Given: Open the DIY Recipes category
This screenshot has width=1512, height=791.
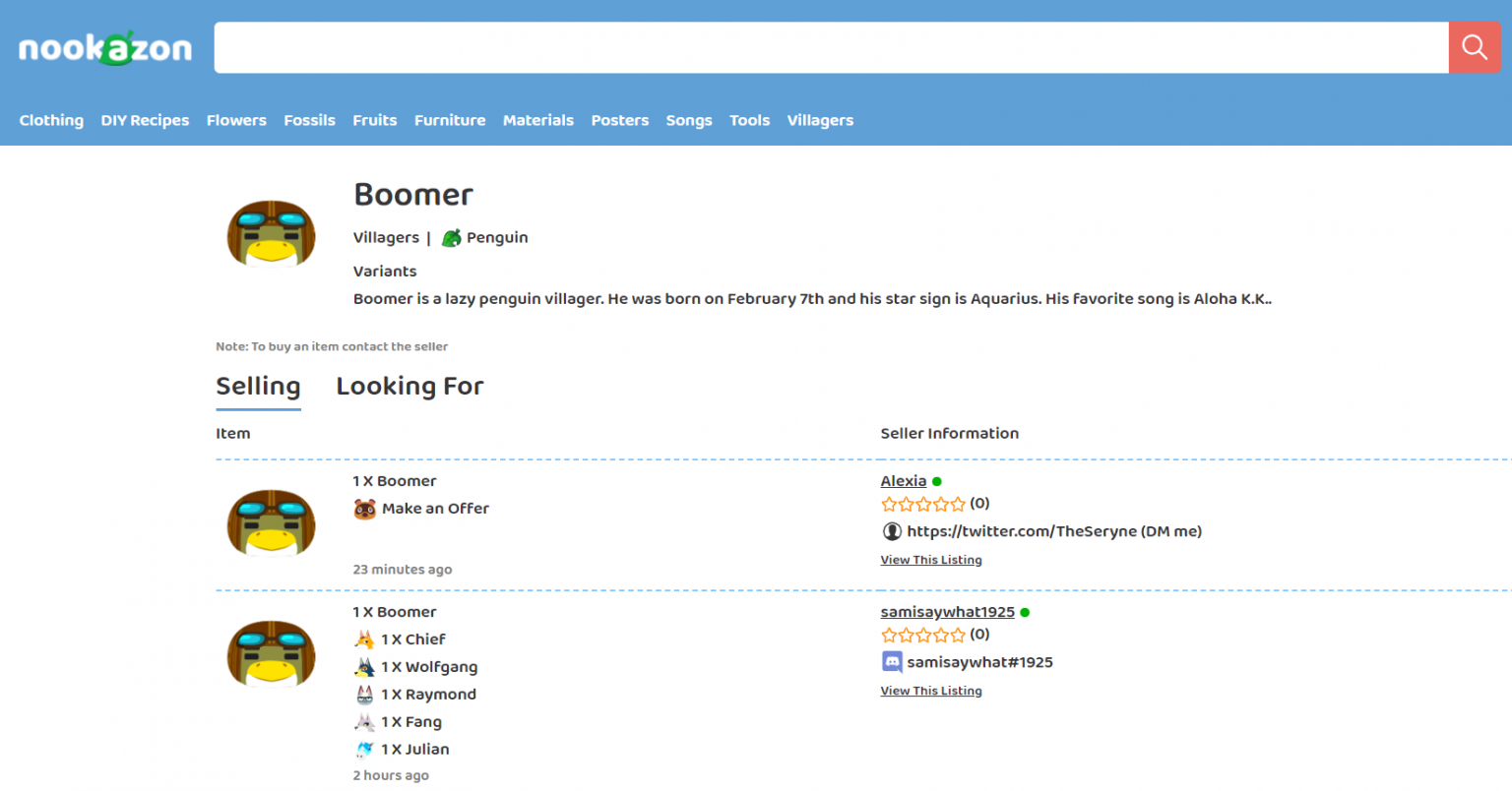Looking at the screenshot, I should click(145, 120).
